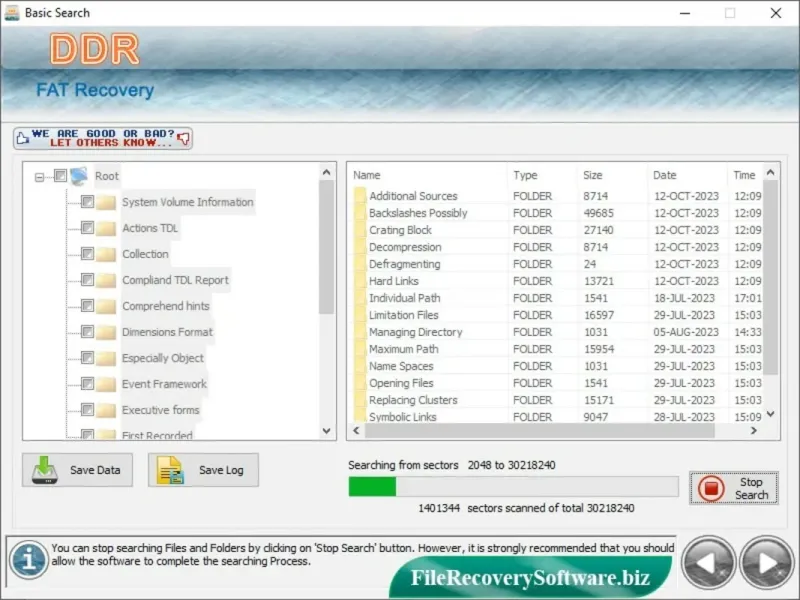The image size is (800, 600).
Task: Click folder icon of Limitation Files row
Action: pyautogui.click(x=360, y=315)
